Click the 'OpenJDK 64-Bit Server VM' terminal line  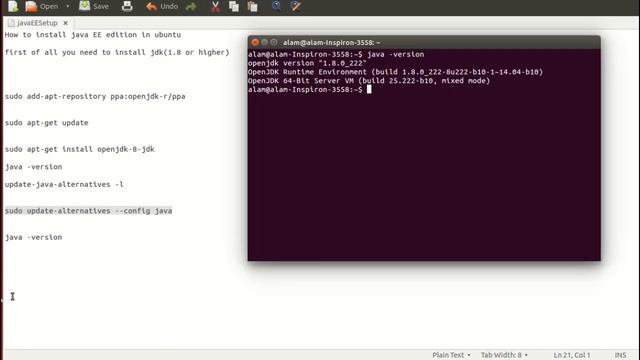(x=369, y=81)
